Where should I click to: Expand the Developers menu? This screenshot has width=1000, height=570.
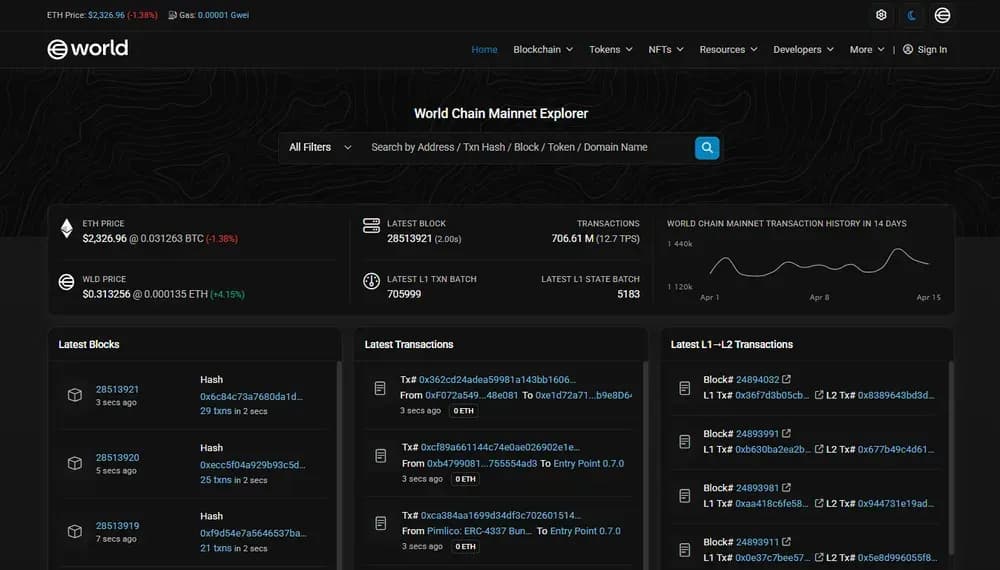tap(804, 49)
